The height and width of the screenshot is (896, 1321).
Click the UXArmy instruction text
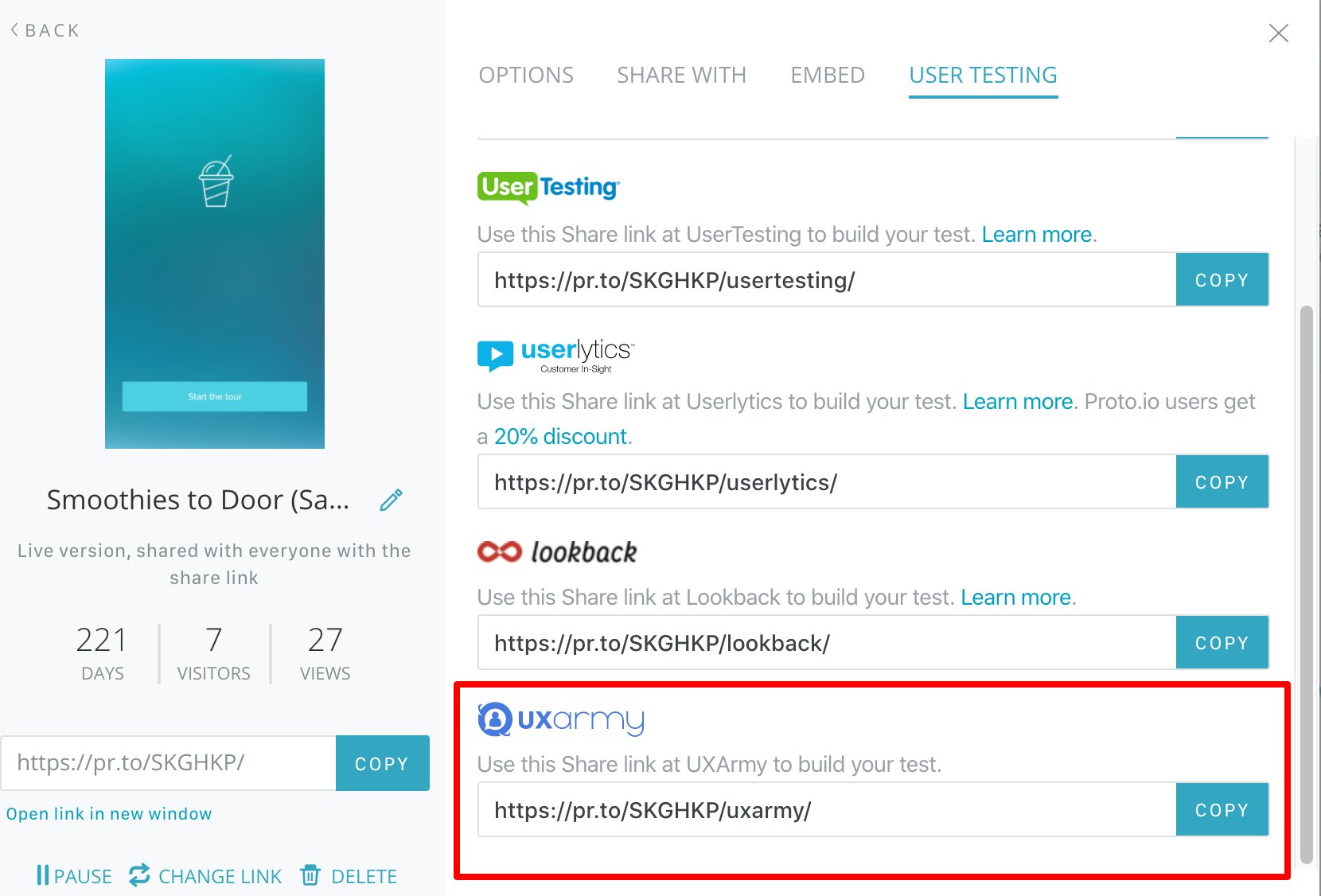[709, 765]
